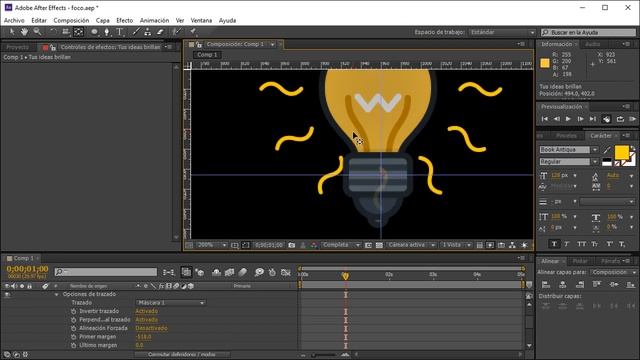Open the Efecto menu
The height and width of the screenshot is (360, 640).
124,20
